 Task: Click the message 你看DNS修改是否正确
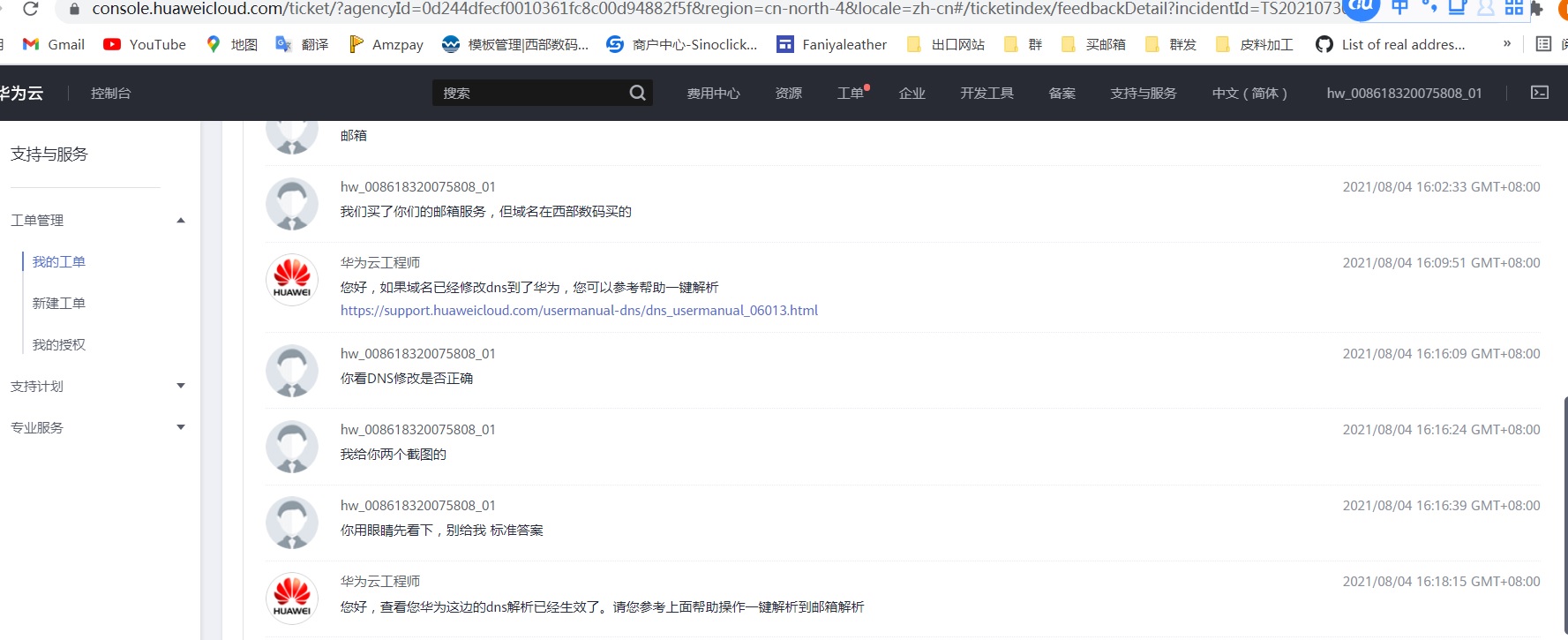(x=407, y=378)
